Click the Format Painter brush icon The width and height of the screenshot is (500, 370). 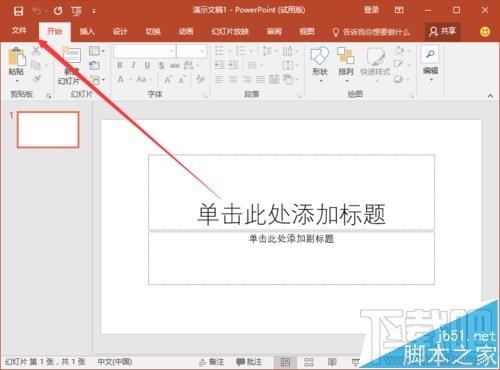[x=37, y=79]
